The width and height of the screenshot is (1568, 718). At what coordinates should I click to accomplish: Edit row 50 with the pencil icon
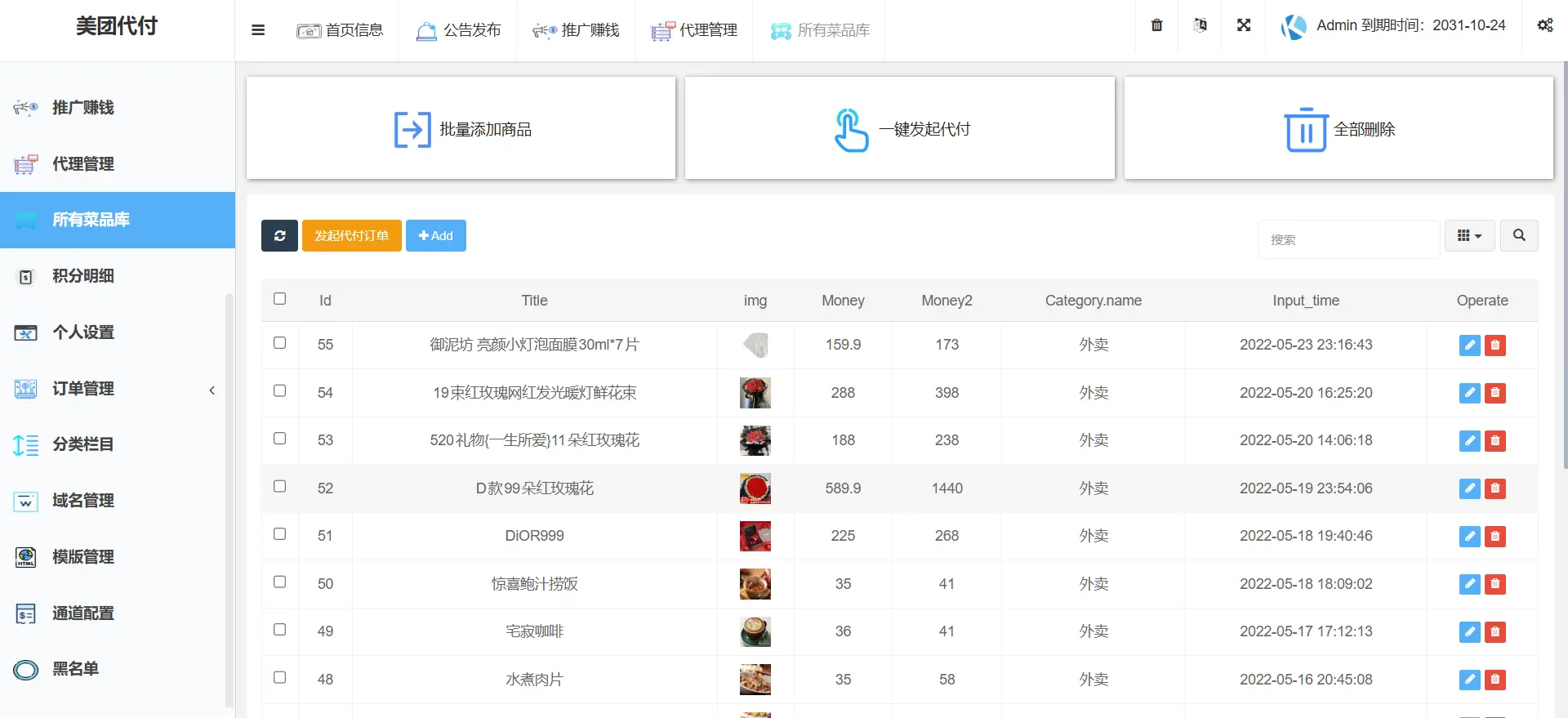(x=1470, y=584)
